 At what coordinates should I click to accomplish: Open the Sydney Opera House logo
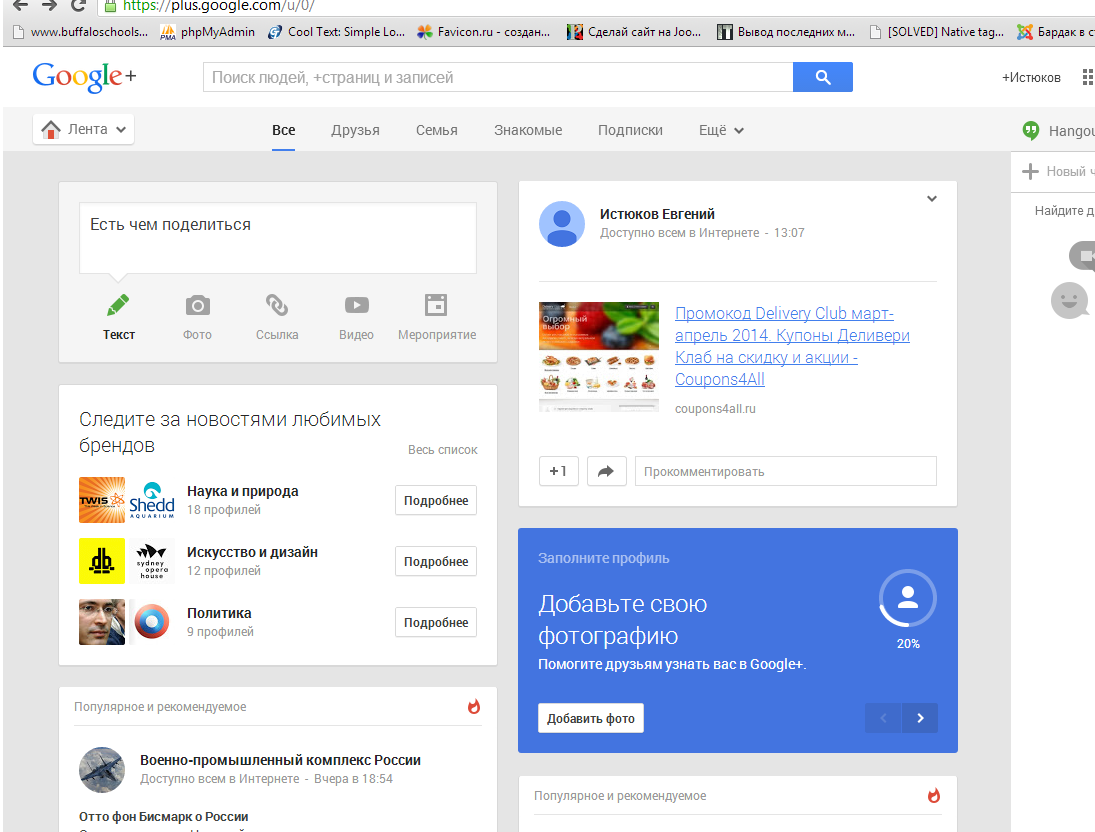(152, 561)
